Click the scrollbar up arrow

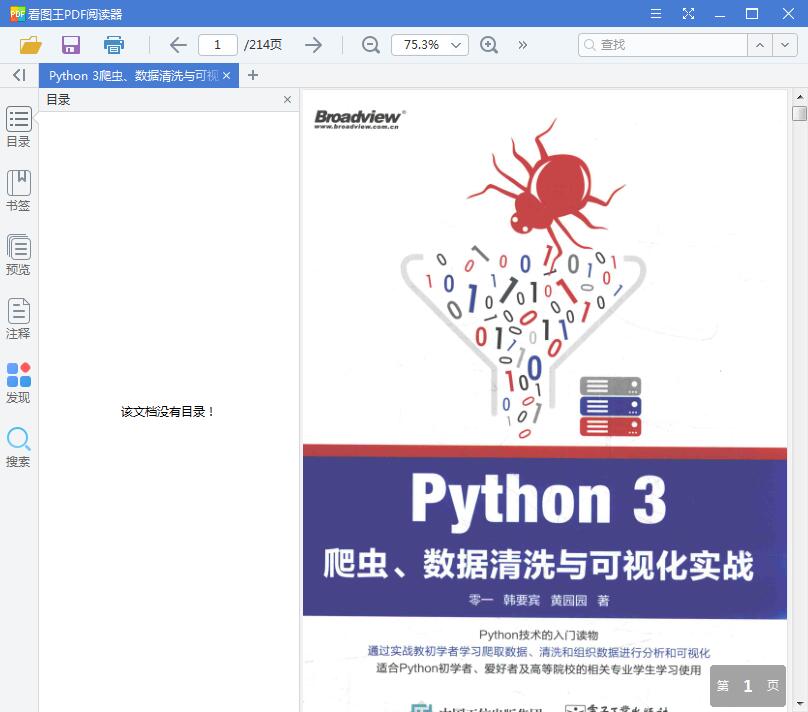[799, 96]
